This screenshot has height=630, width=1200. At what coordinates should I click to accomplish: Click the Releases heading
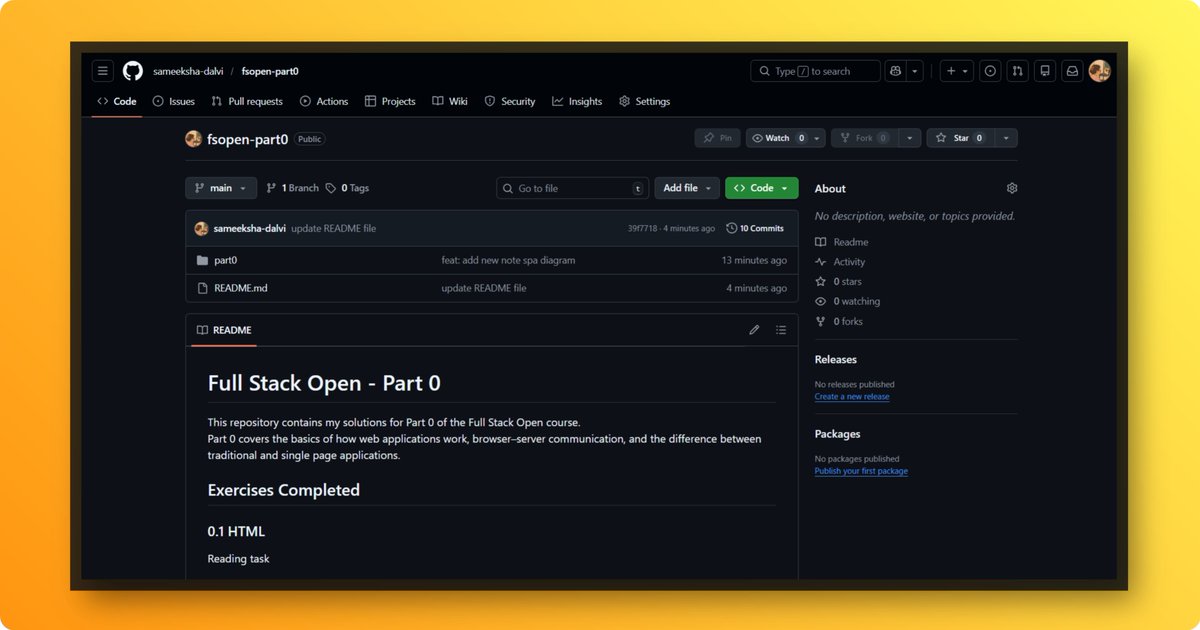tap(836, 359)
